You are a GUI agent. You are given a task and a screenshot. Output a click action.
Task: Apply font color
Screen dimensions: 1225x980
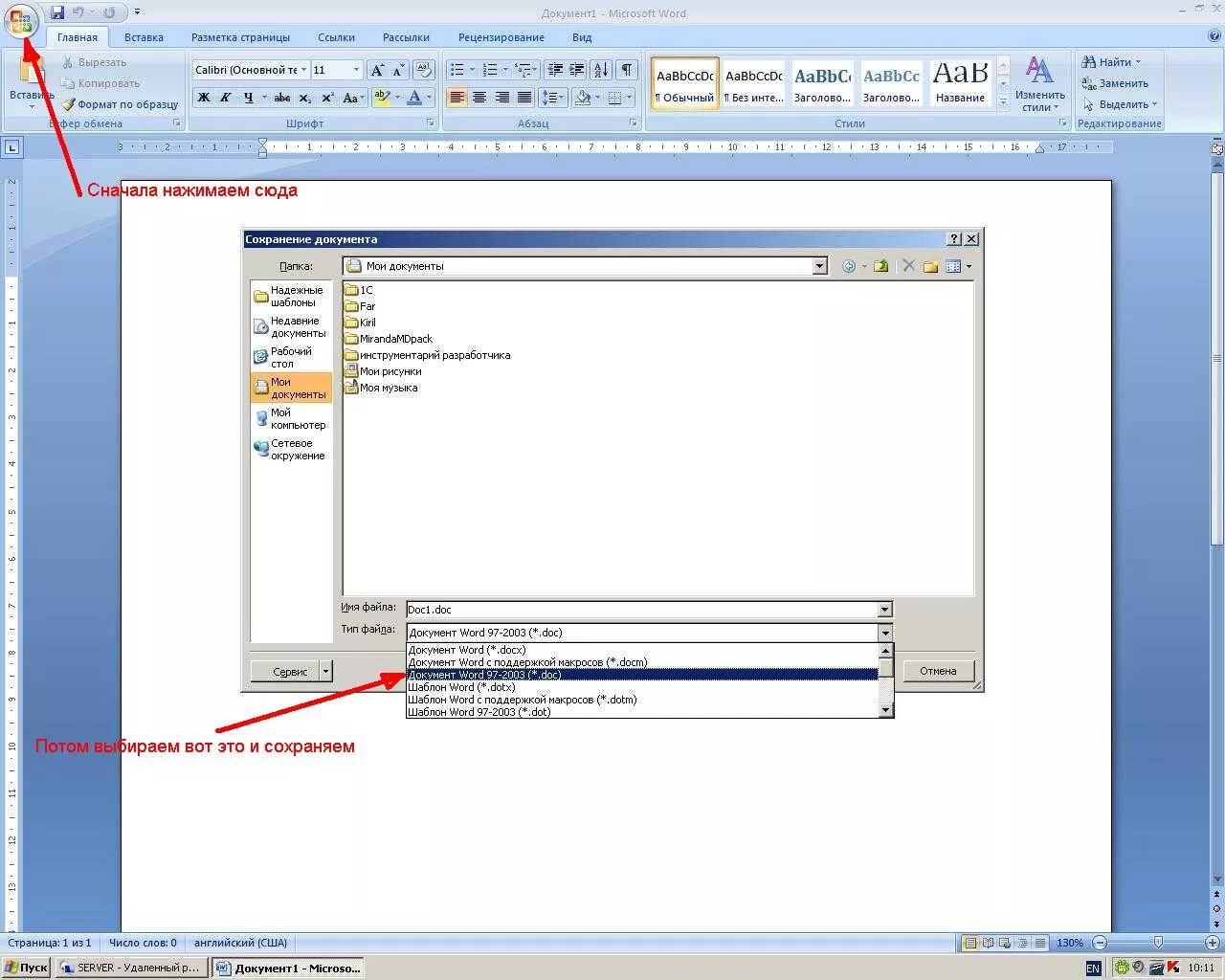(414, 98)
